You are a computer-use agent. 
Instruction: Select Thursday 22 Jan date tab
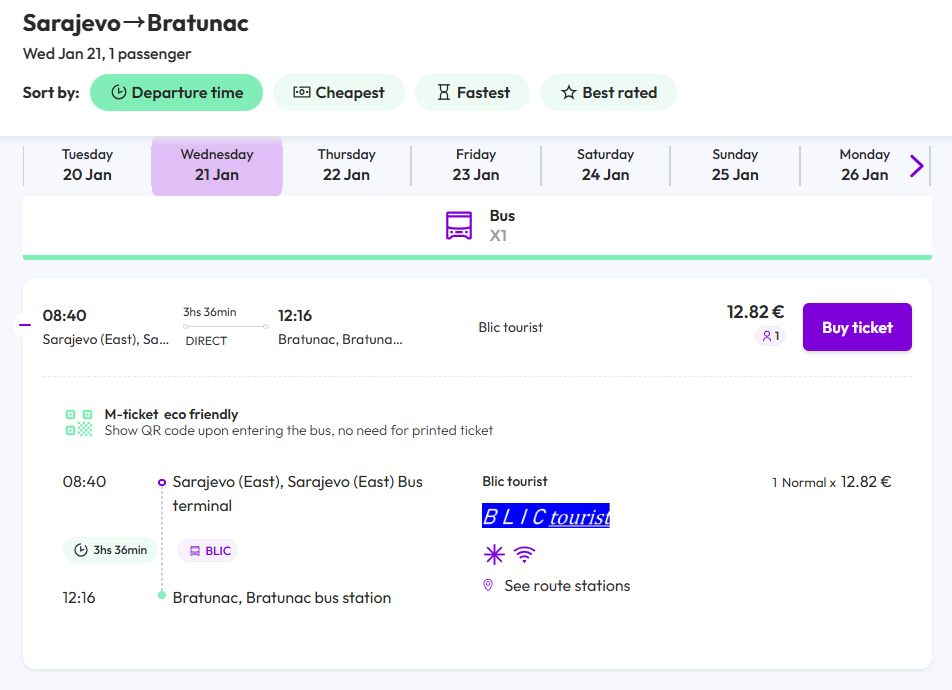pyautogui.click(x=346, y=165)
